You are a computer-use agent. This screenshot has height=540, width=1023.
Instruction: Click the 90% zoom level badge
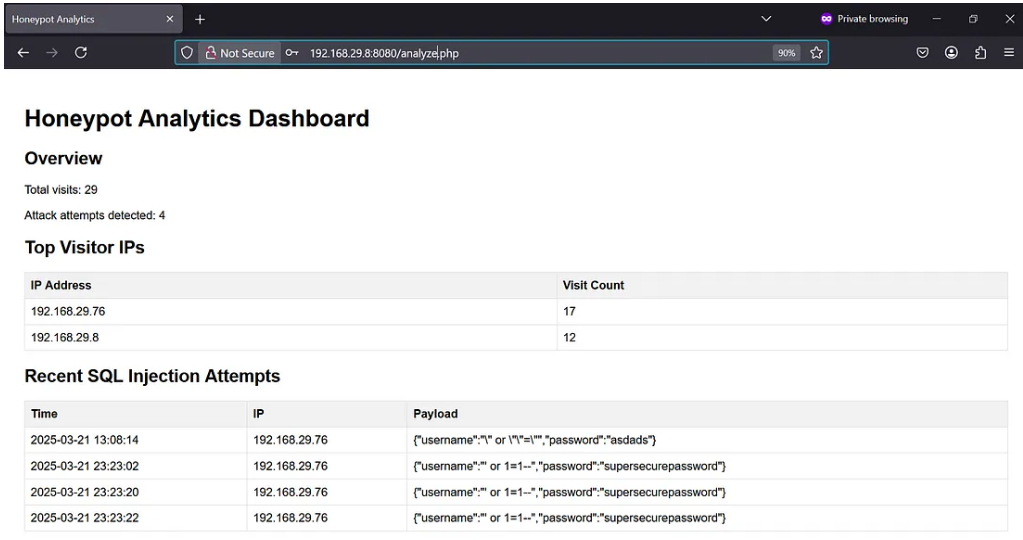pyautogui.click(x=786, y=53)
